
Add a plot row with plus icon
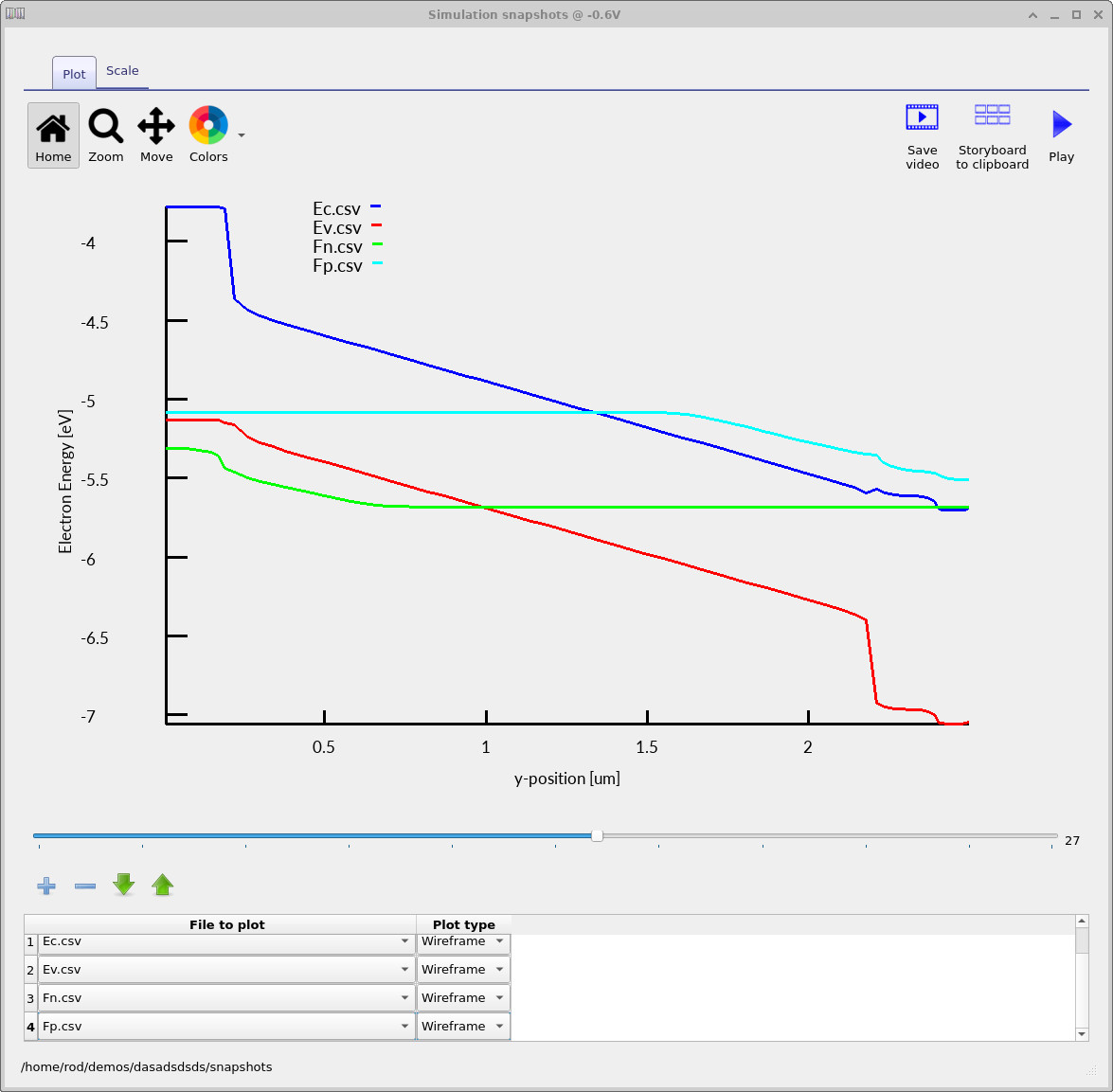pos(46,886)
